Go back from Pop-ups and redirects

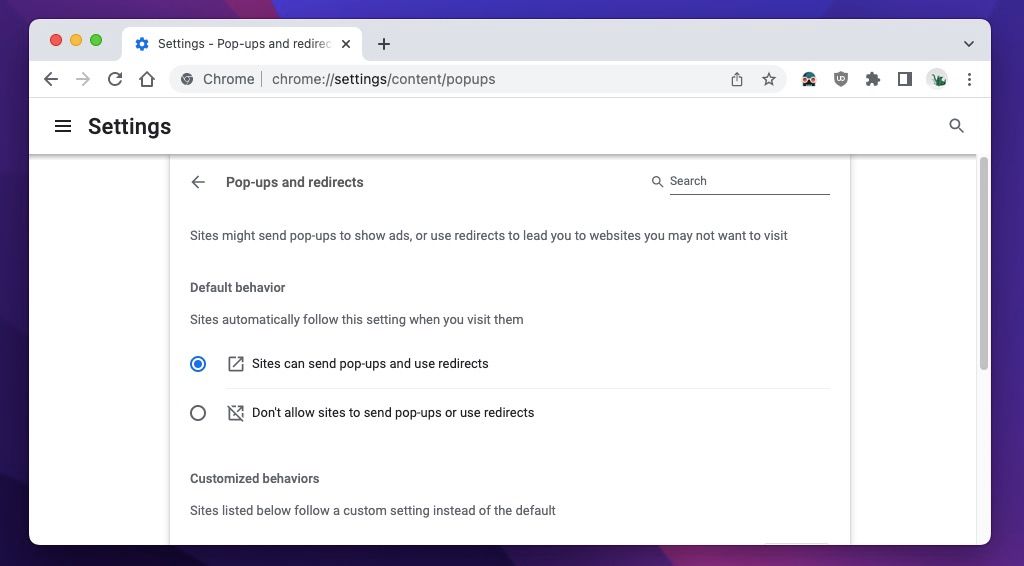tap(198, 182)
